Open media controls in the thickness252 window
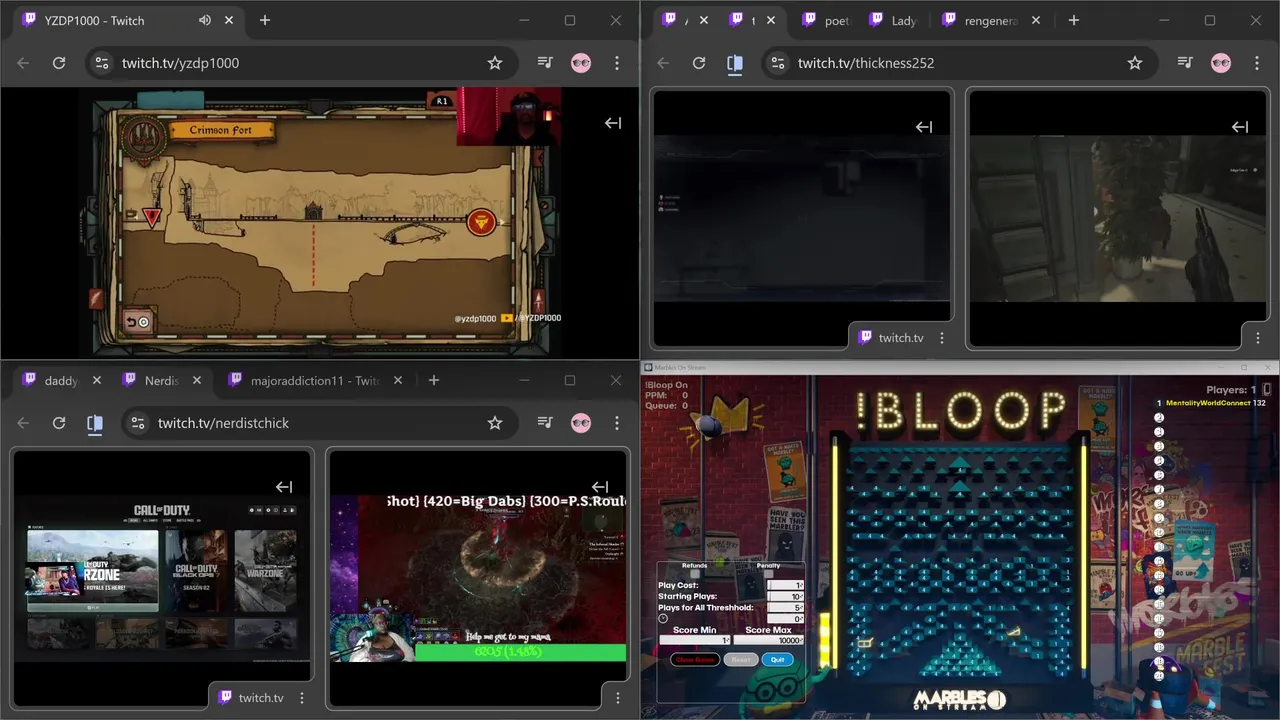The height and width of the screenshot is (720, 1280). (x=1185, y=63)
